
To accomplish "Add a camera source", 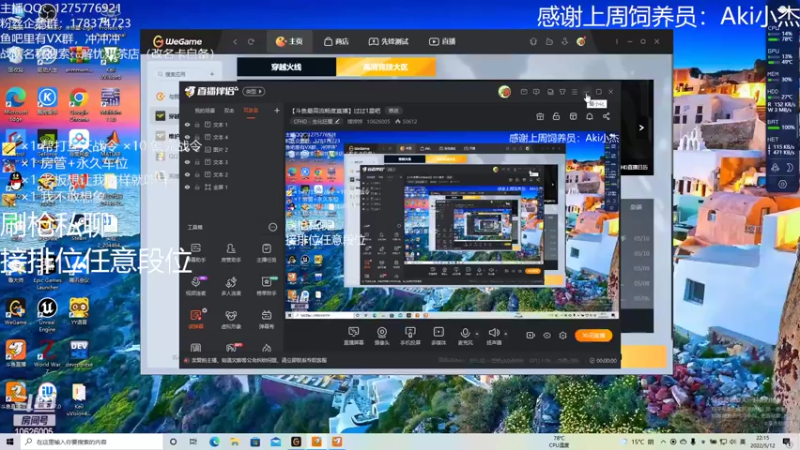I will pyautogui.click(x=382, y=336).
